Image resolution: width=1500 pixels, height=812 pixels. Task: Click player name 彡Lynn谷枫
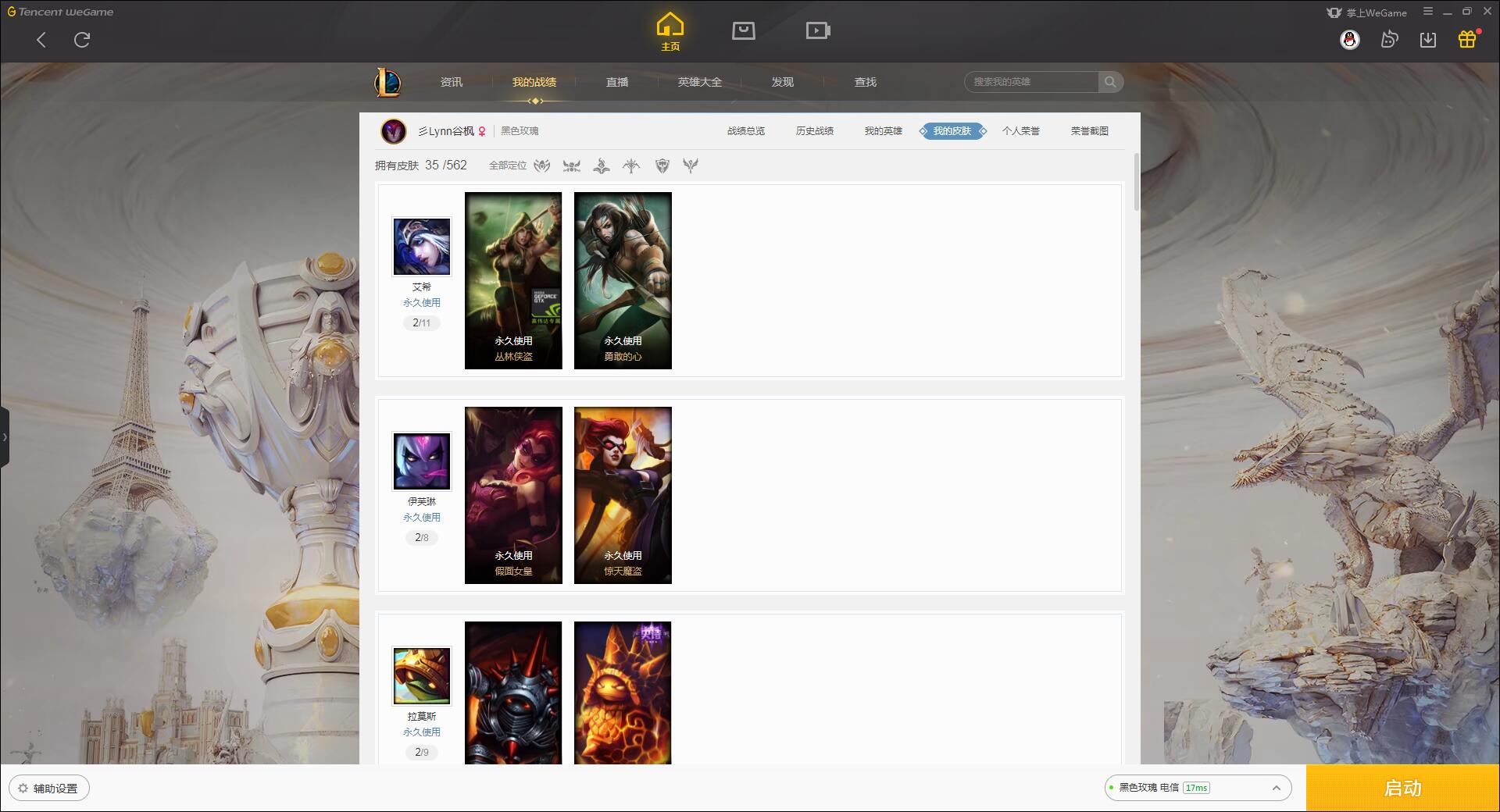pyautogui.click(x=446, y=131)
